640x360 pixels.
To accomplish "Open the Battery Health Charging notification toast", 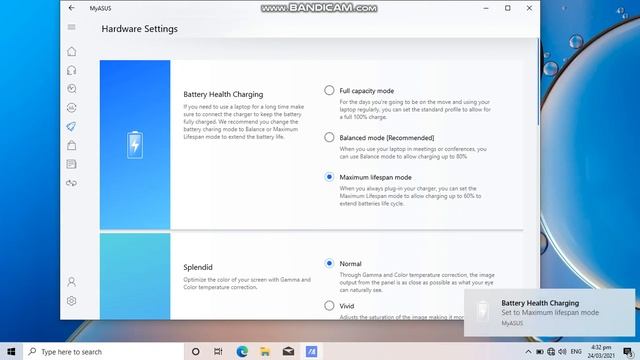I will tap(549, 313).
